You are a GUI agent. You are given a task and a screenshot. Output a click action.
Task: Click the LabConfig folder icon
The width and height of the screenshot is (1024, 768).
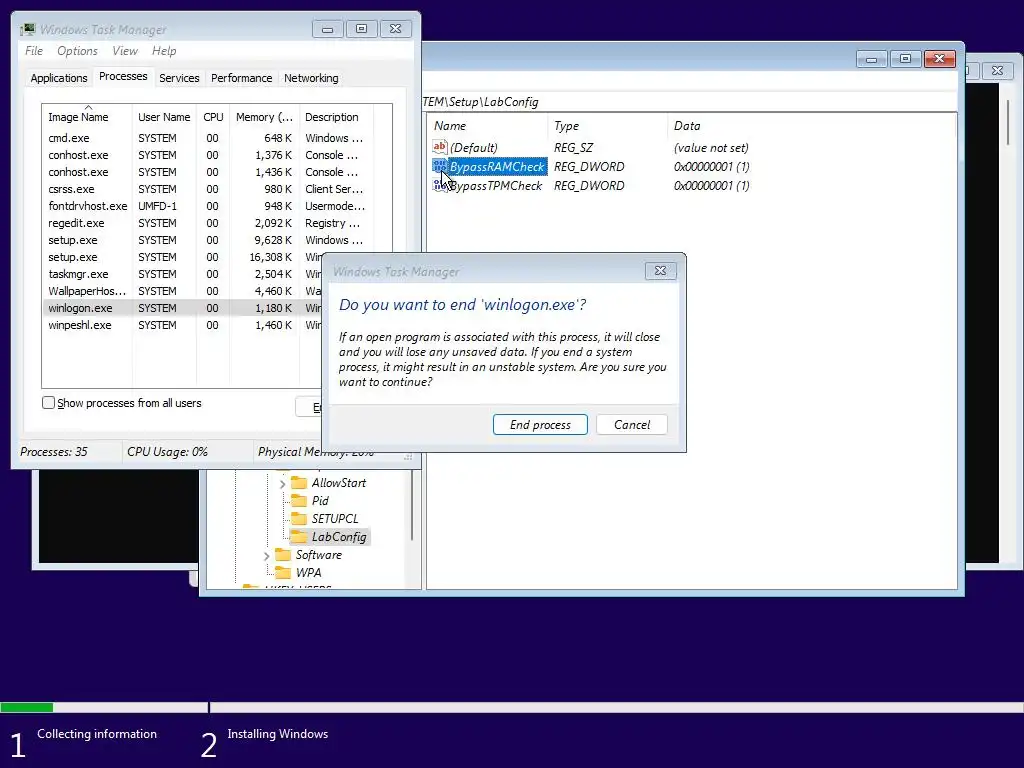point(299,537)
